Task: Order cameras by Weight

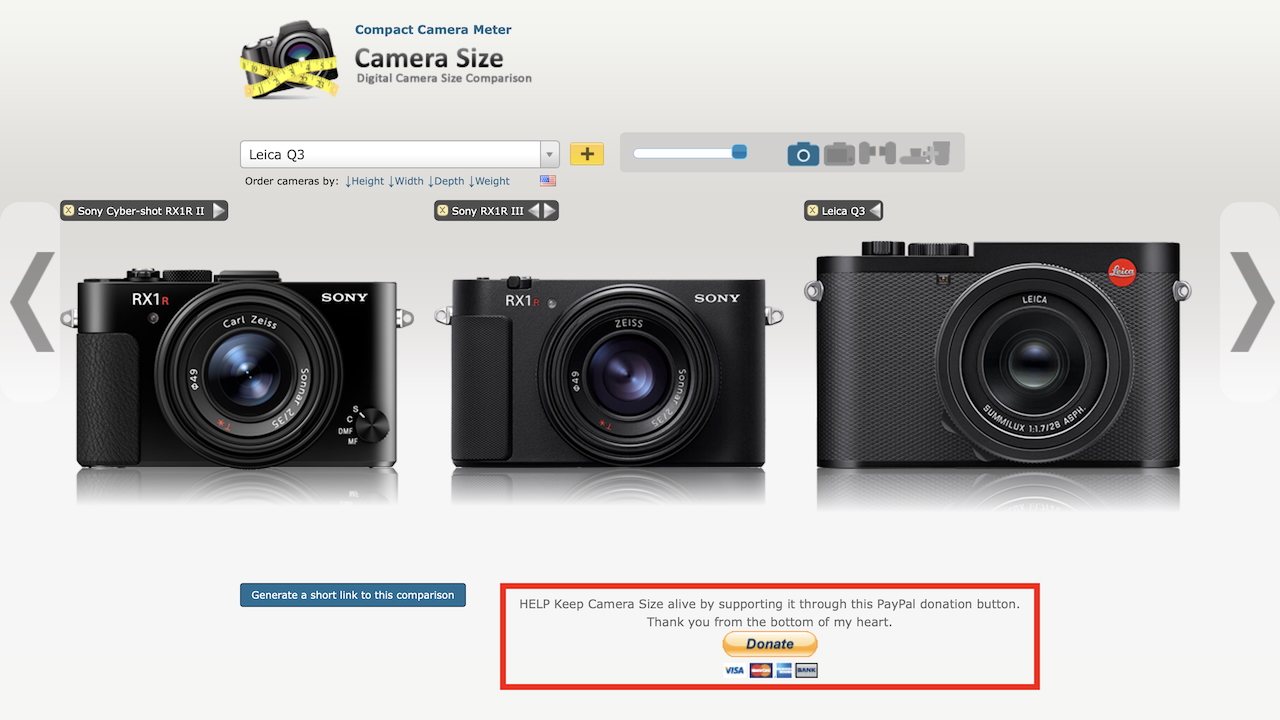Action: click(489, 181)
